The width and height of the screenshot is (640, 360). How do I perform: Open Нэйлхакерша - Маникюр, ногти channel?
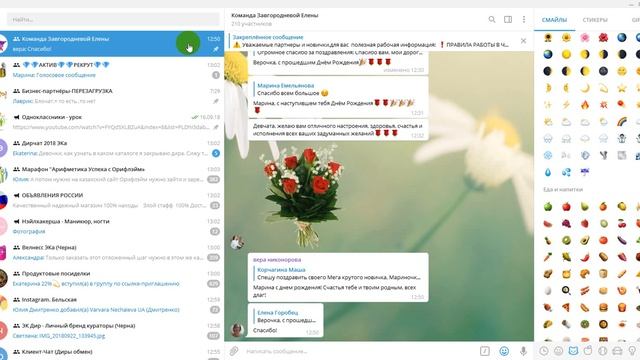click(x=112, y=227)
